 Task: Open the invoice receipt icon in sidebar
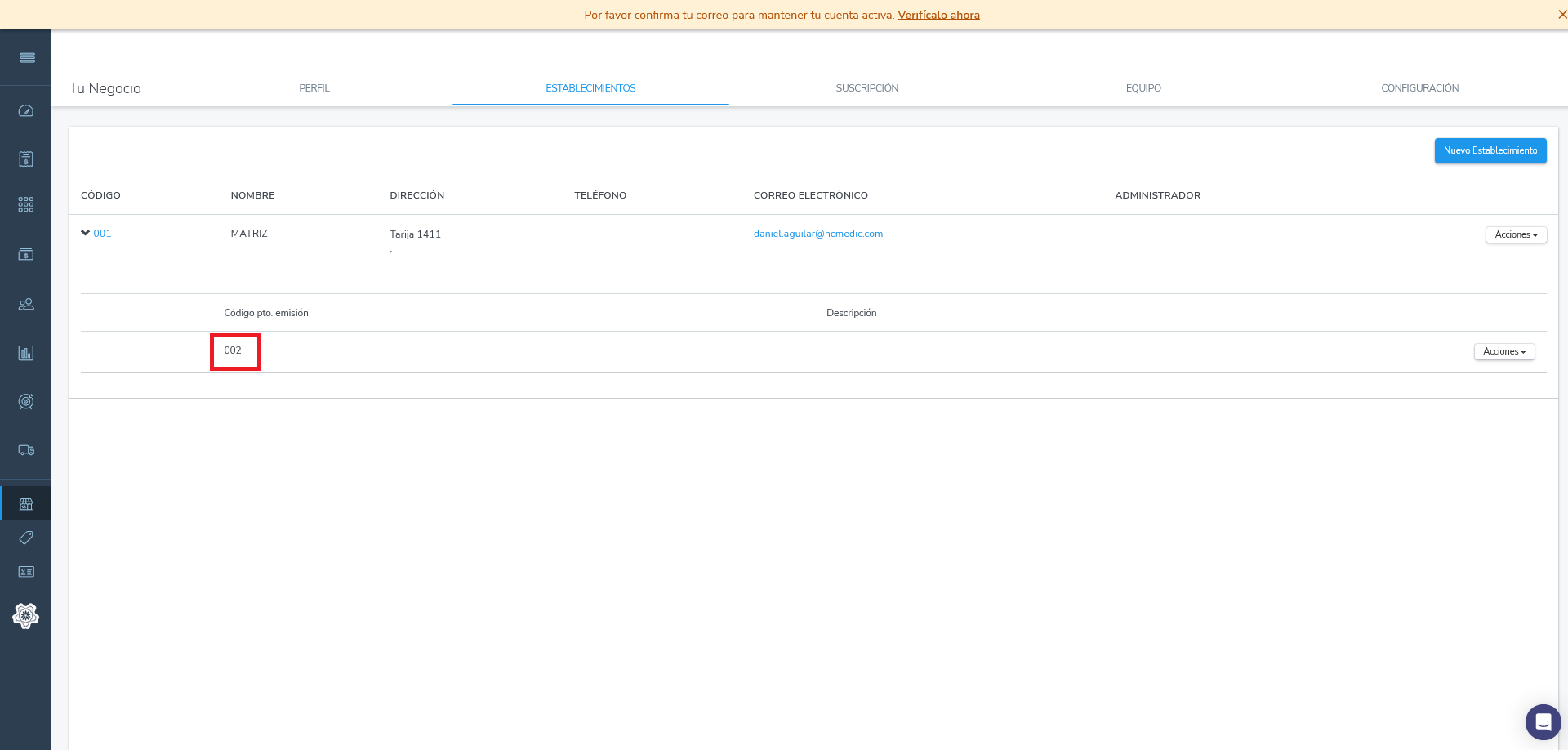pos(26,158)
